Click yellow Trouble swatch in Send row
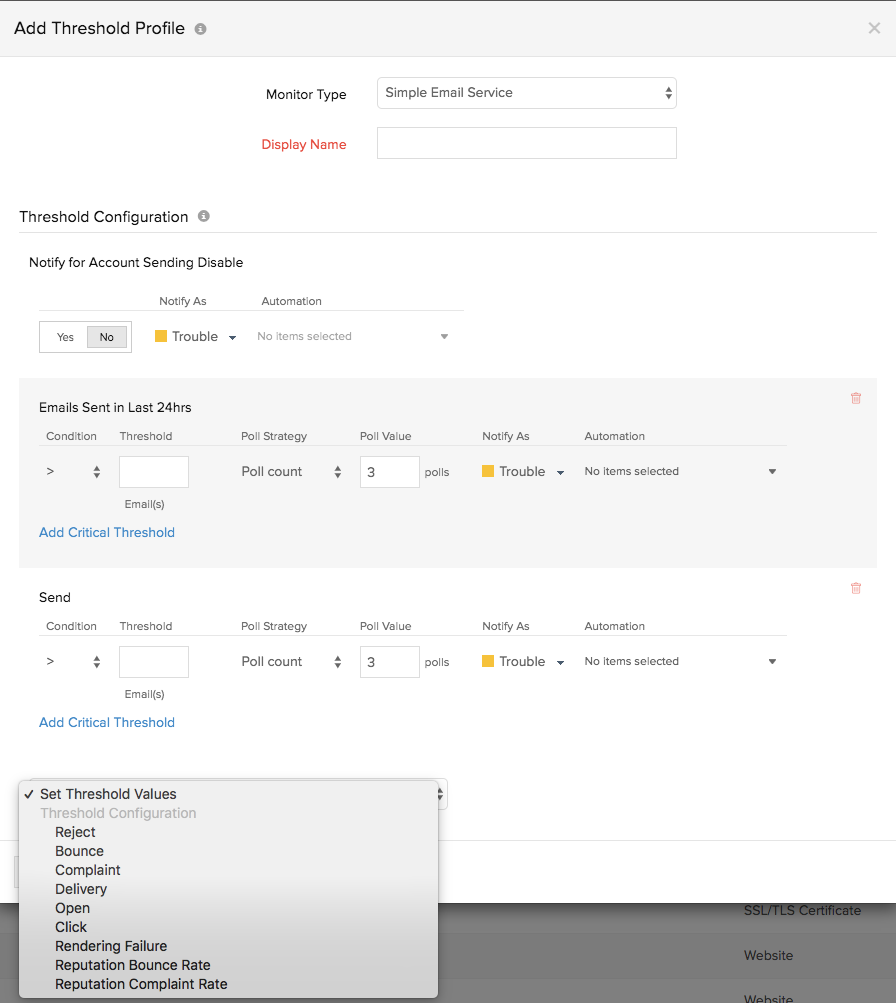The height and width of the screenshot is (1003, 896). 488,661
